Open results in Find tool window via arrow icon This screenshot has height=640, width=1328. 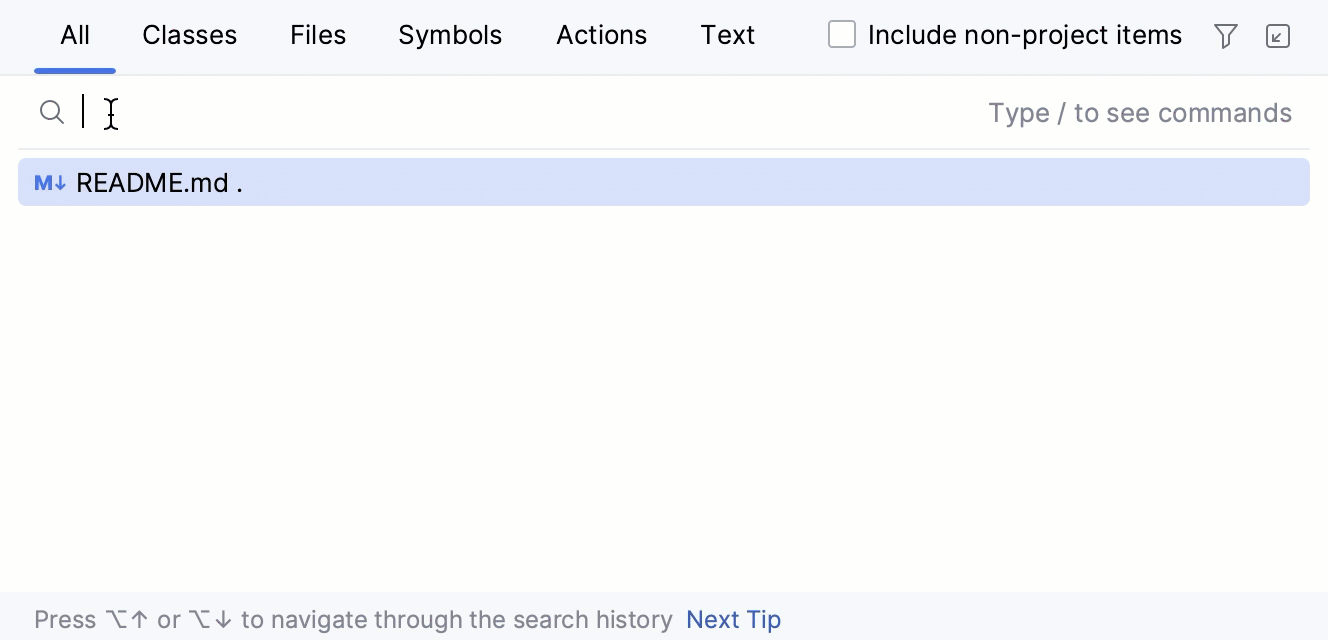pyautogui.click(x=1278, y=36)
